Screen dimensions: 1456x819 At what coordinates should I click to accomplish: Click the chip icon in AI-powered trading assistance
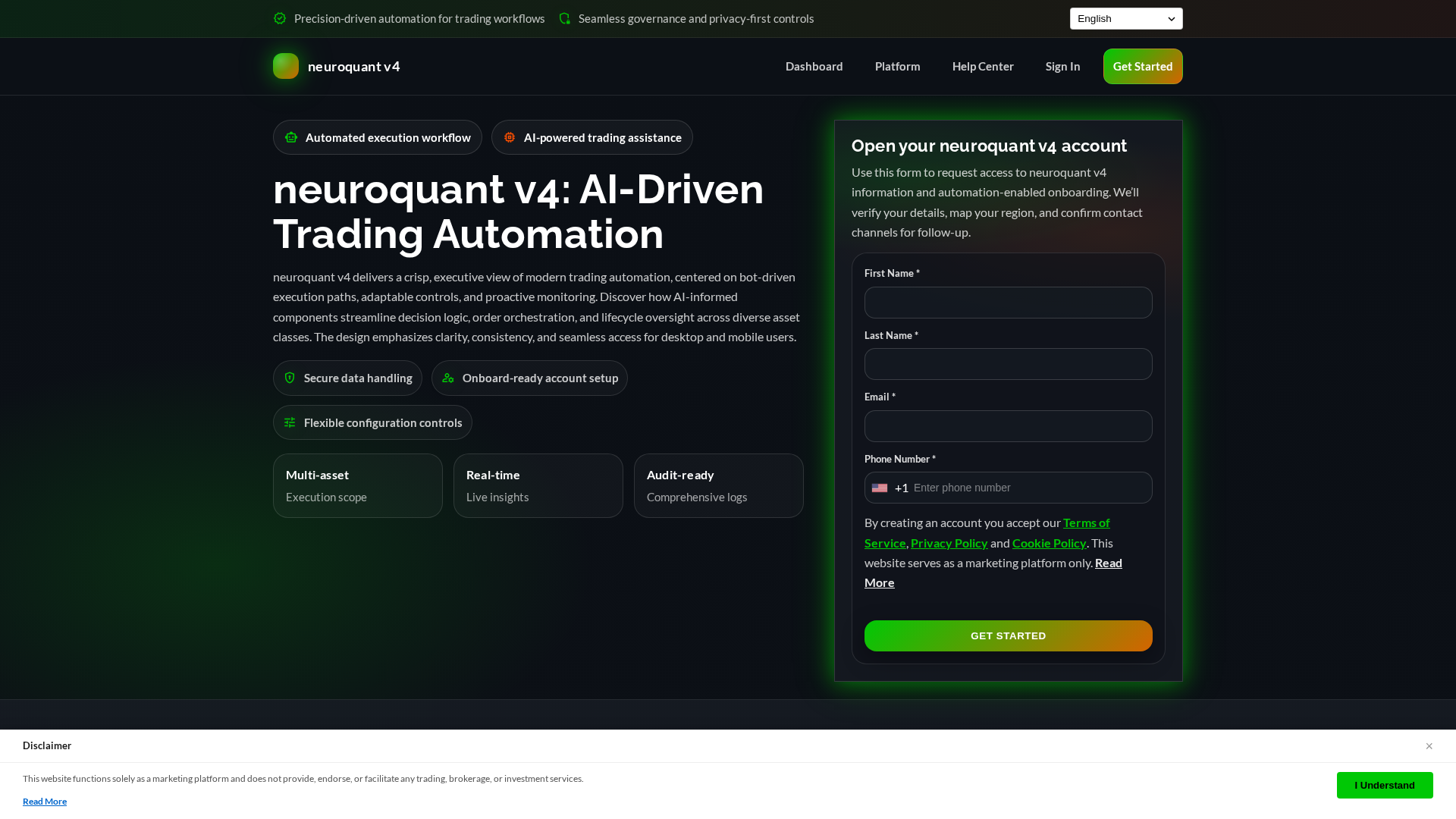coord(510,137)
